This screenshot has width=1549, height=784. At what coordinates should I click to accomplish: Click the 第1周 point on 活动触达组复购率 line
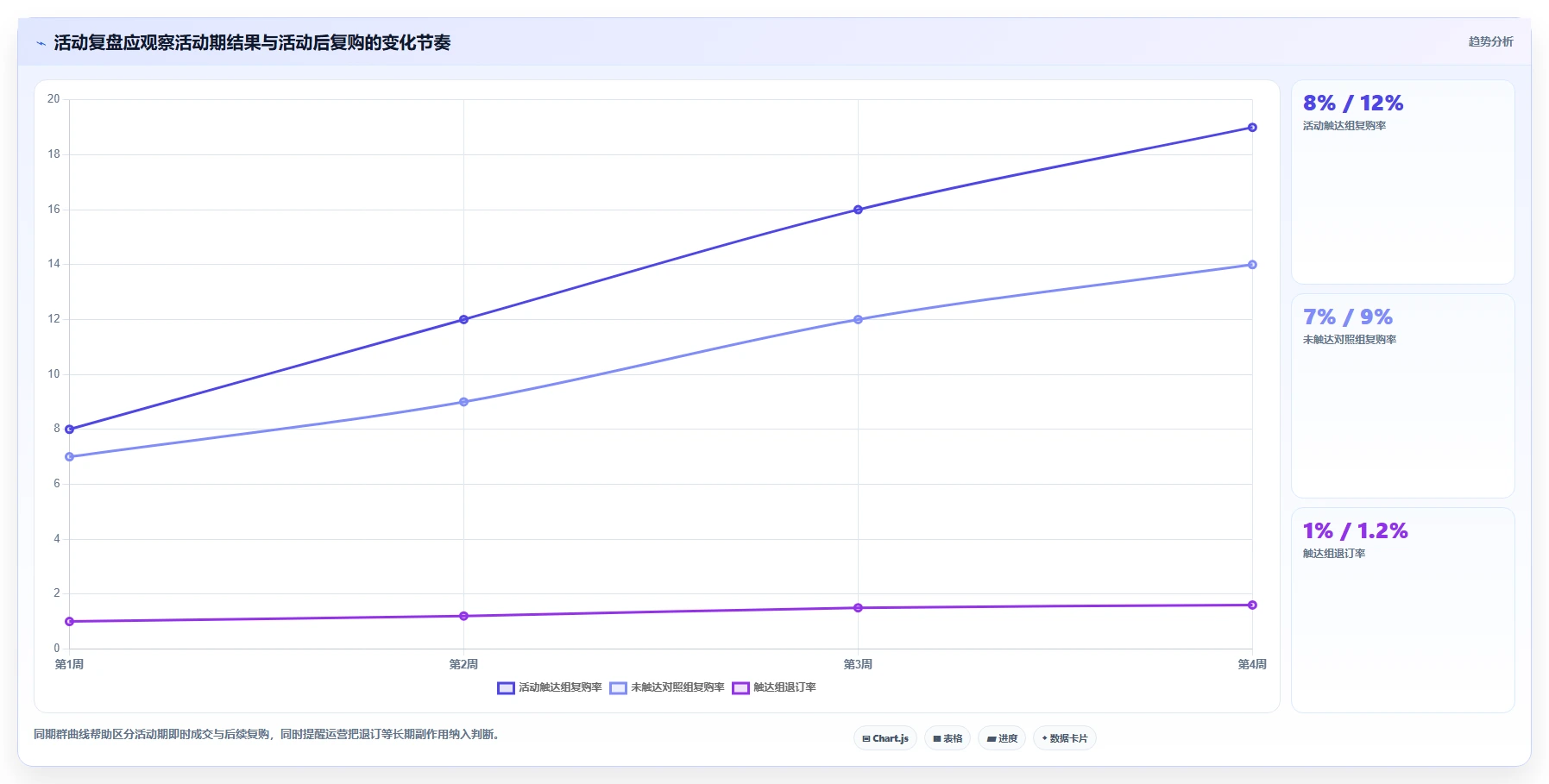point(70,430)
